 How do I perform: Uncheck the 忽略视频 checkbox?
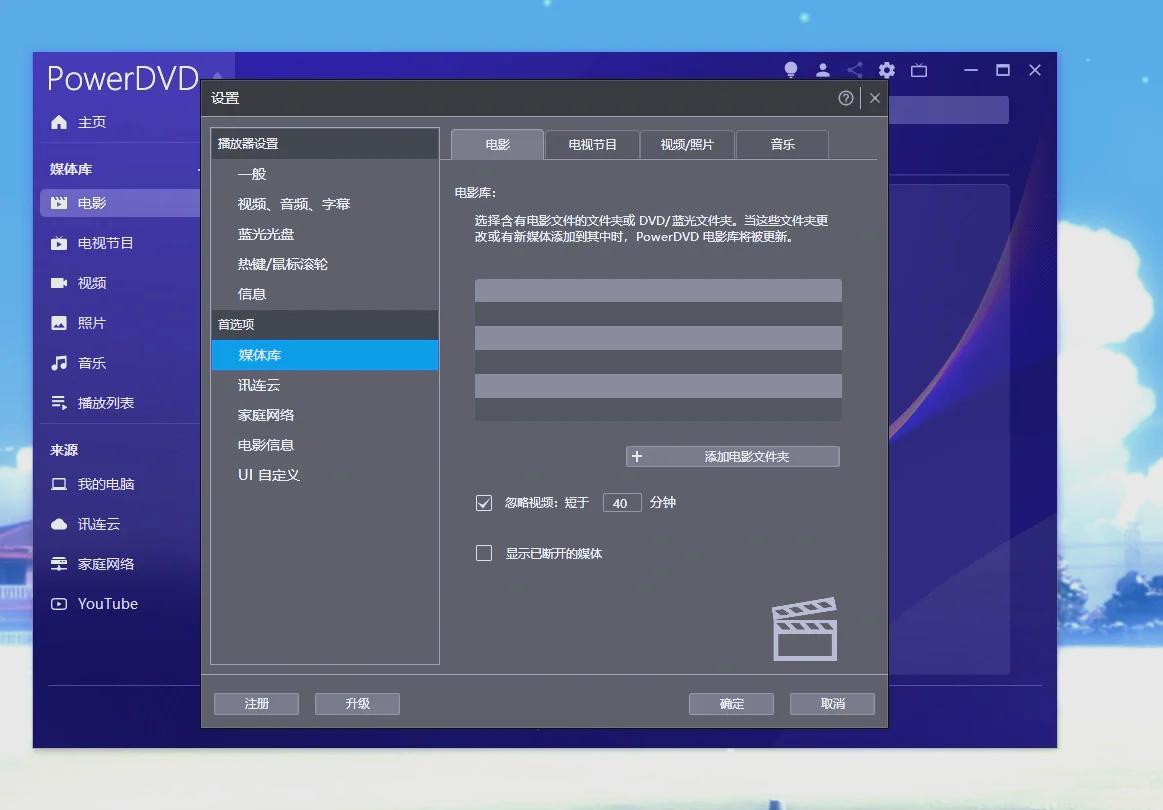pyautogui.click(x=484, y=502)
